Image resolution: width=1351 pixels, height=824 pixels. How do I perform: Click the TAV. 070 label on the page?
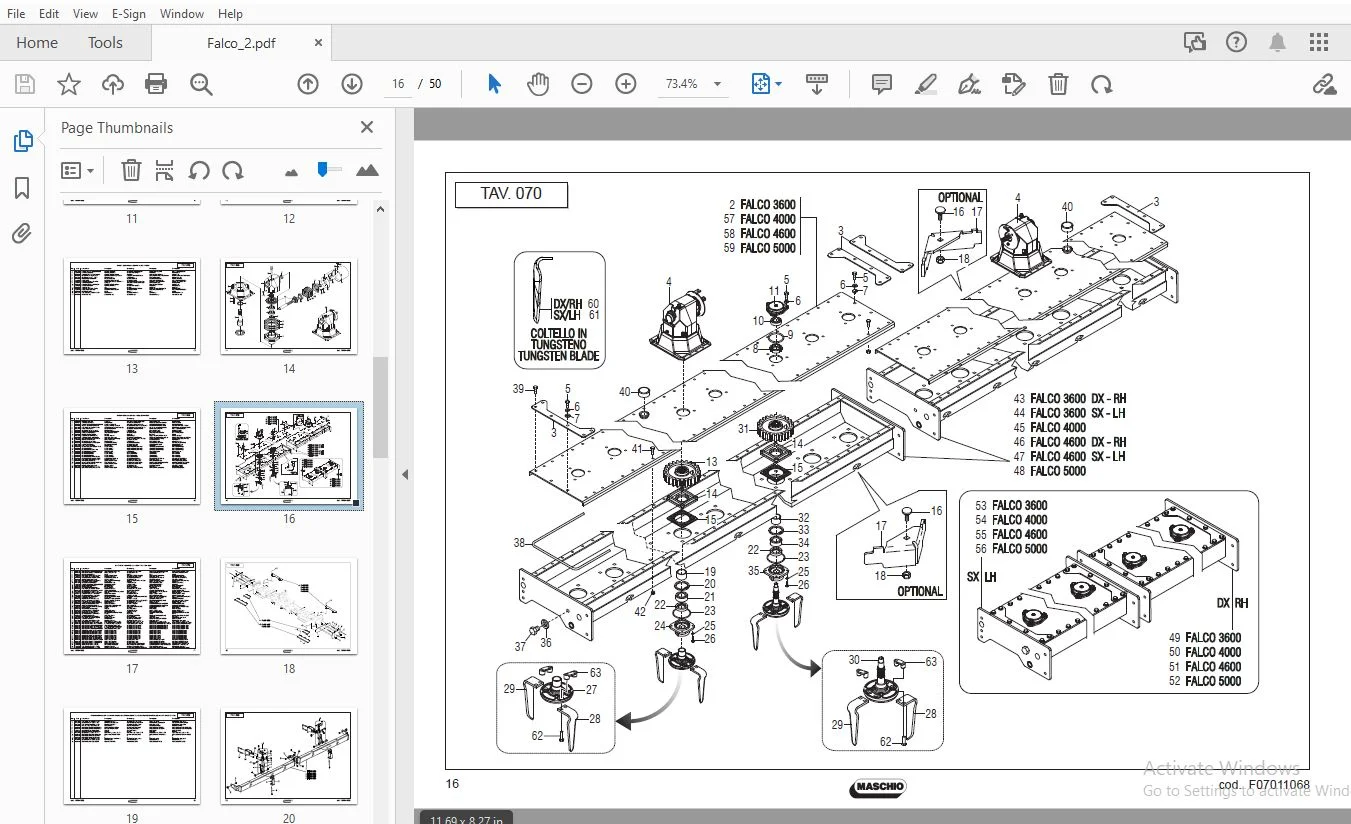click(x=511, y=194)
